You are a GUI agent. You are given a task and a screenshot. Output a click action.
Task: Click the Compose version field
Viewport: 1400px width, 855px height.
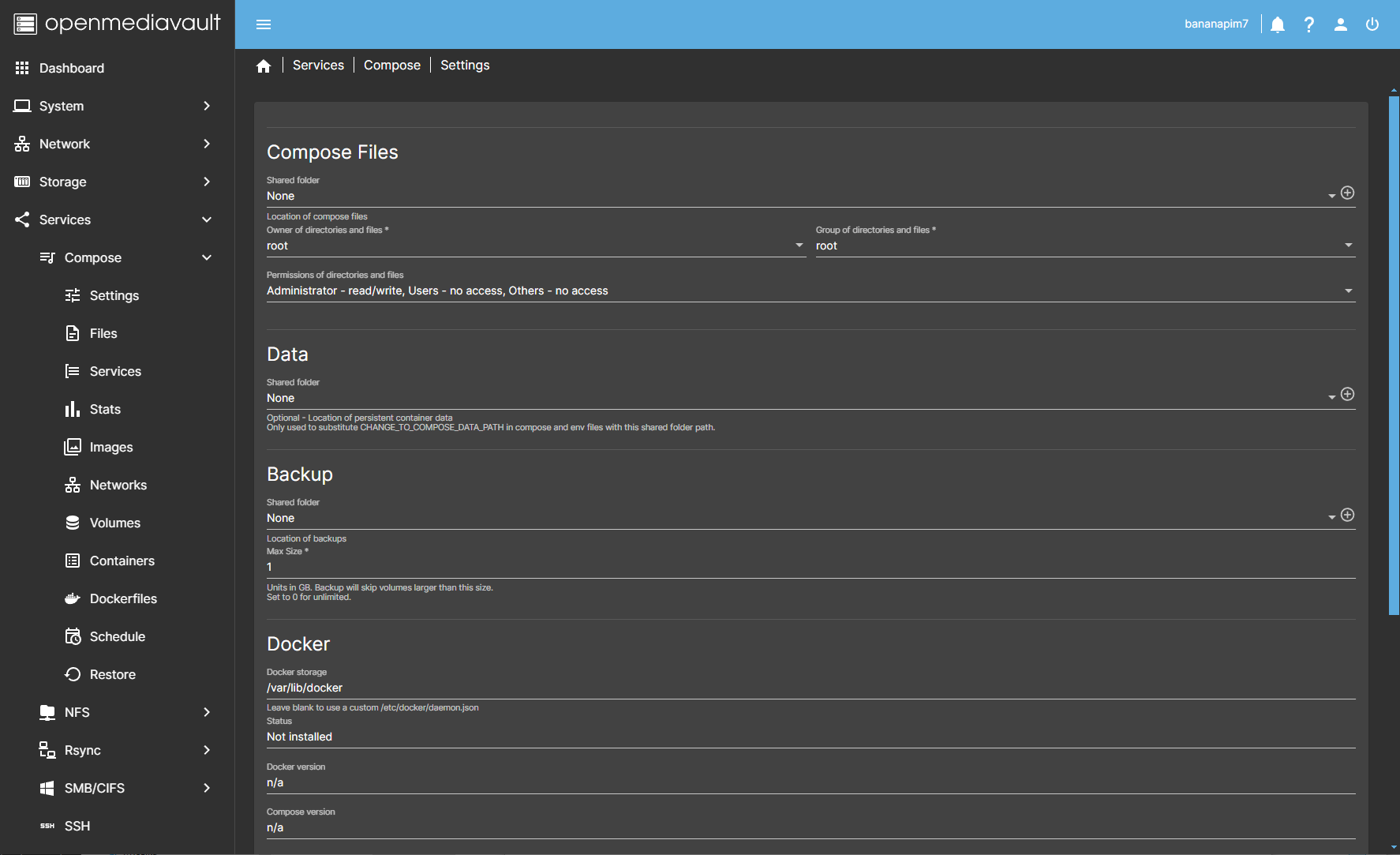point(811,827)
